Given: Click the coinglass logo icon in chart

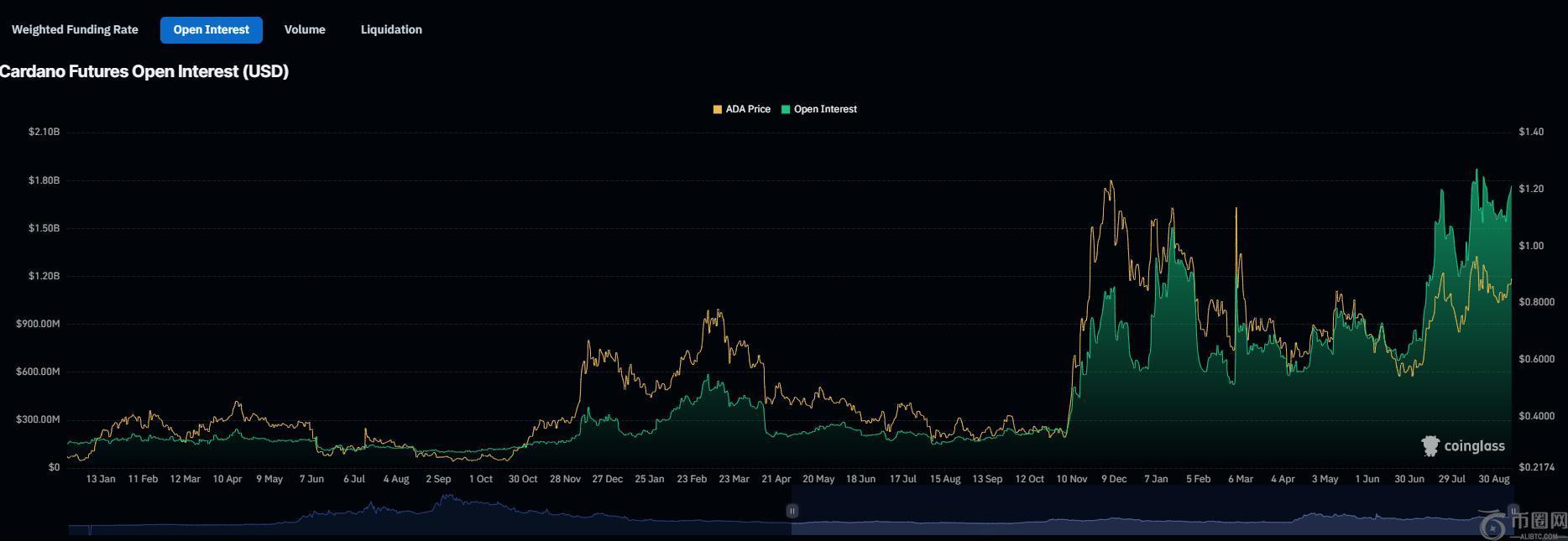Looking at the screenshot, I should [x=1429, y=446].
